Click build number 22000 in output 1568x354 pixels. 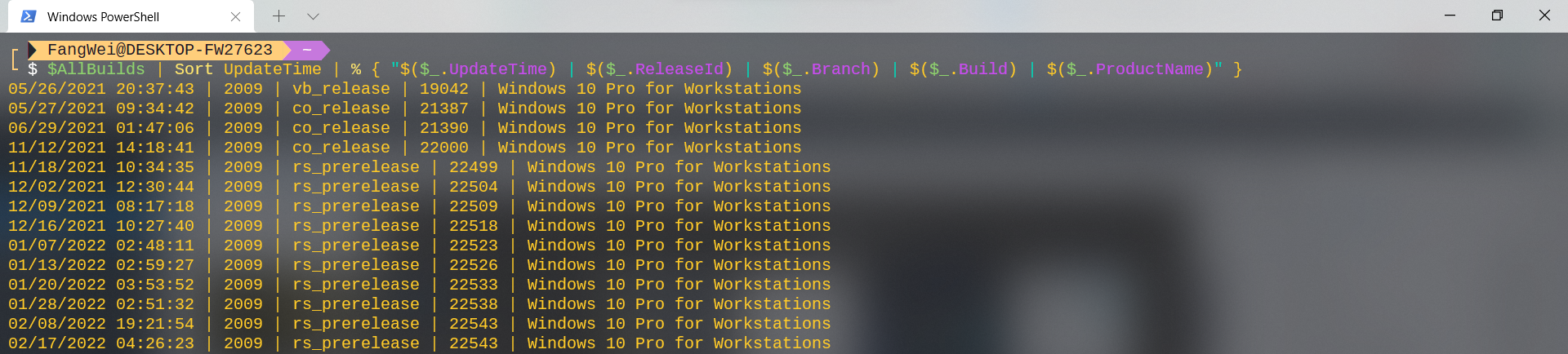[444, 148]
